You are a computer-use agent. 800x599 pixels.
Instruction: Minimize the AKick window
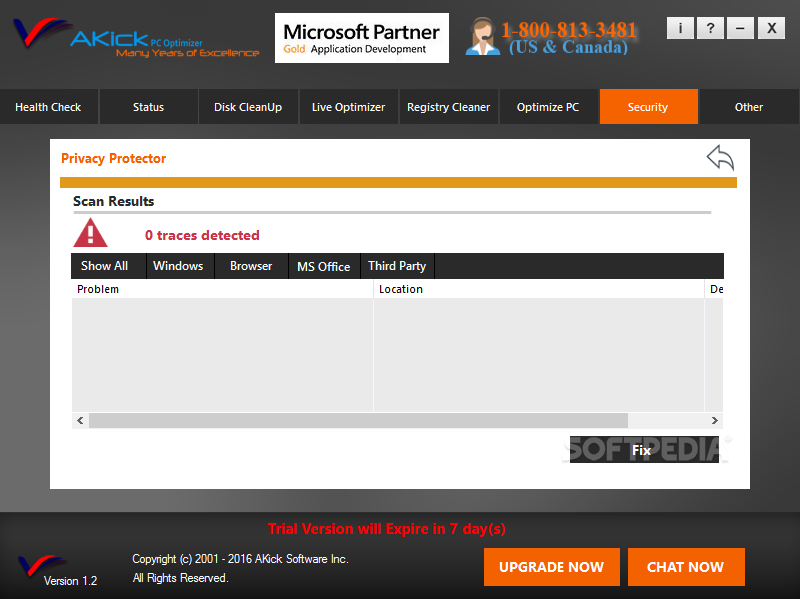tap(740, 28)
